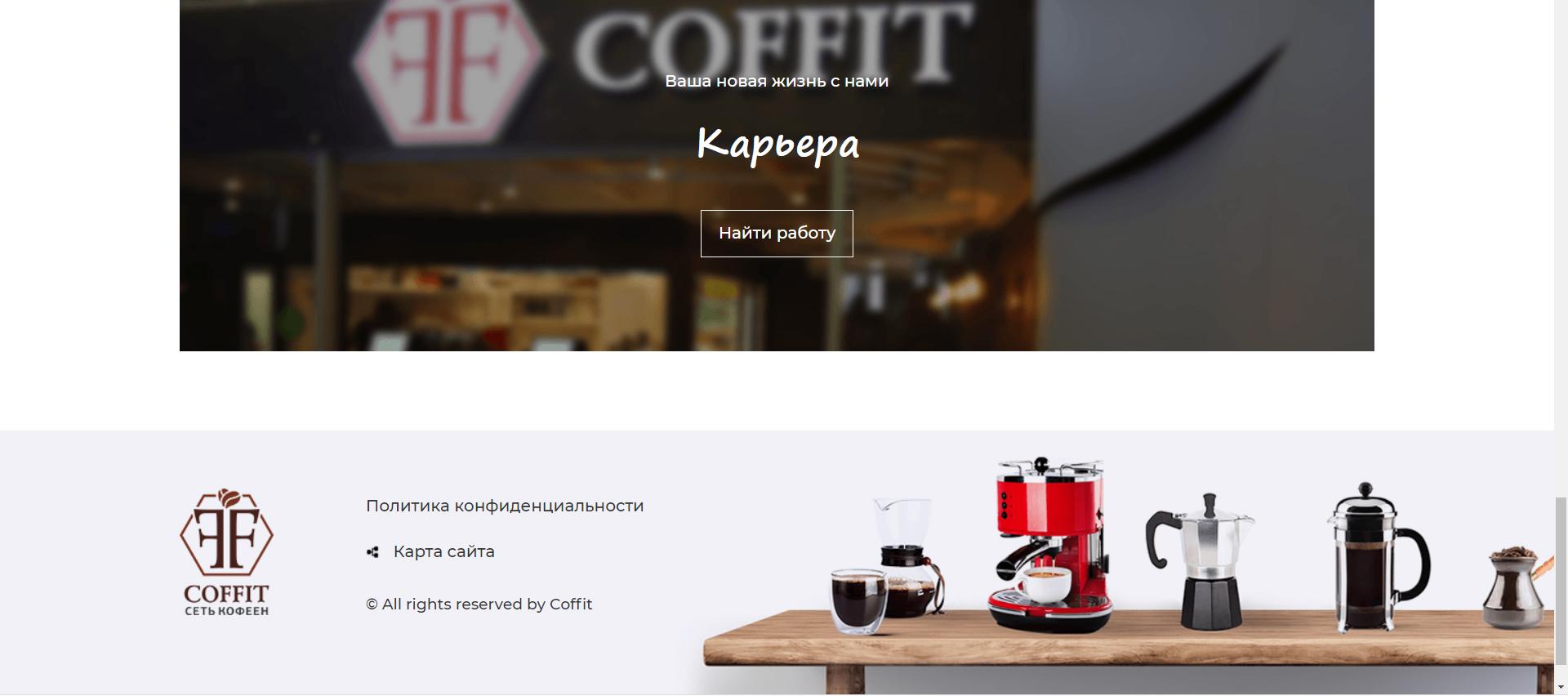
Task: Click the copper cezve coffee pot
Action: point(1517,587)
